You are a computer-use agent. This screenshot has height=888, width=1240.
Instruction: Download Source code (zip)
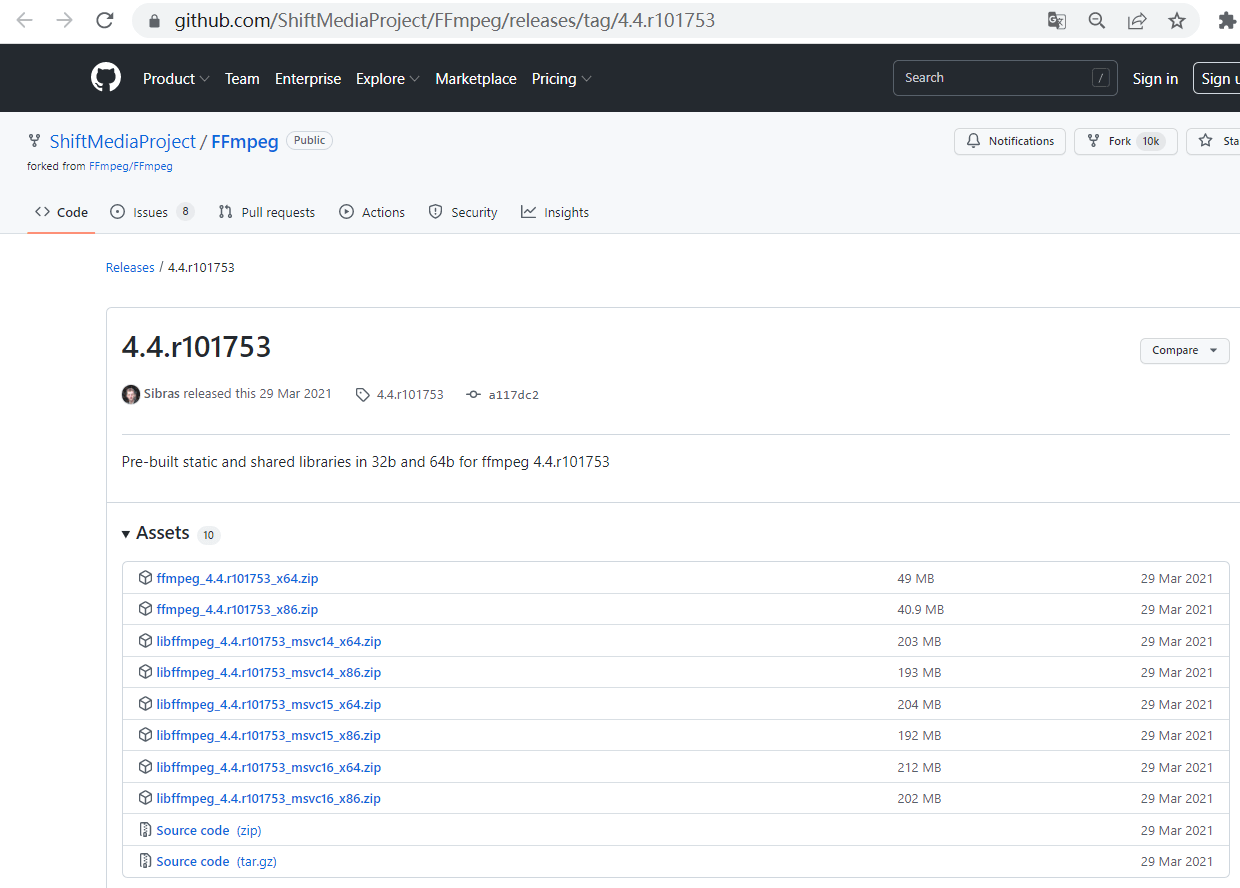pos(209,830)
